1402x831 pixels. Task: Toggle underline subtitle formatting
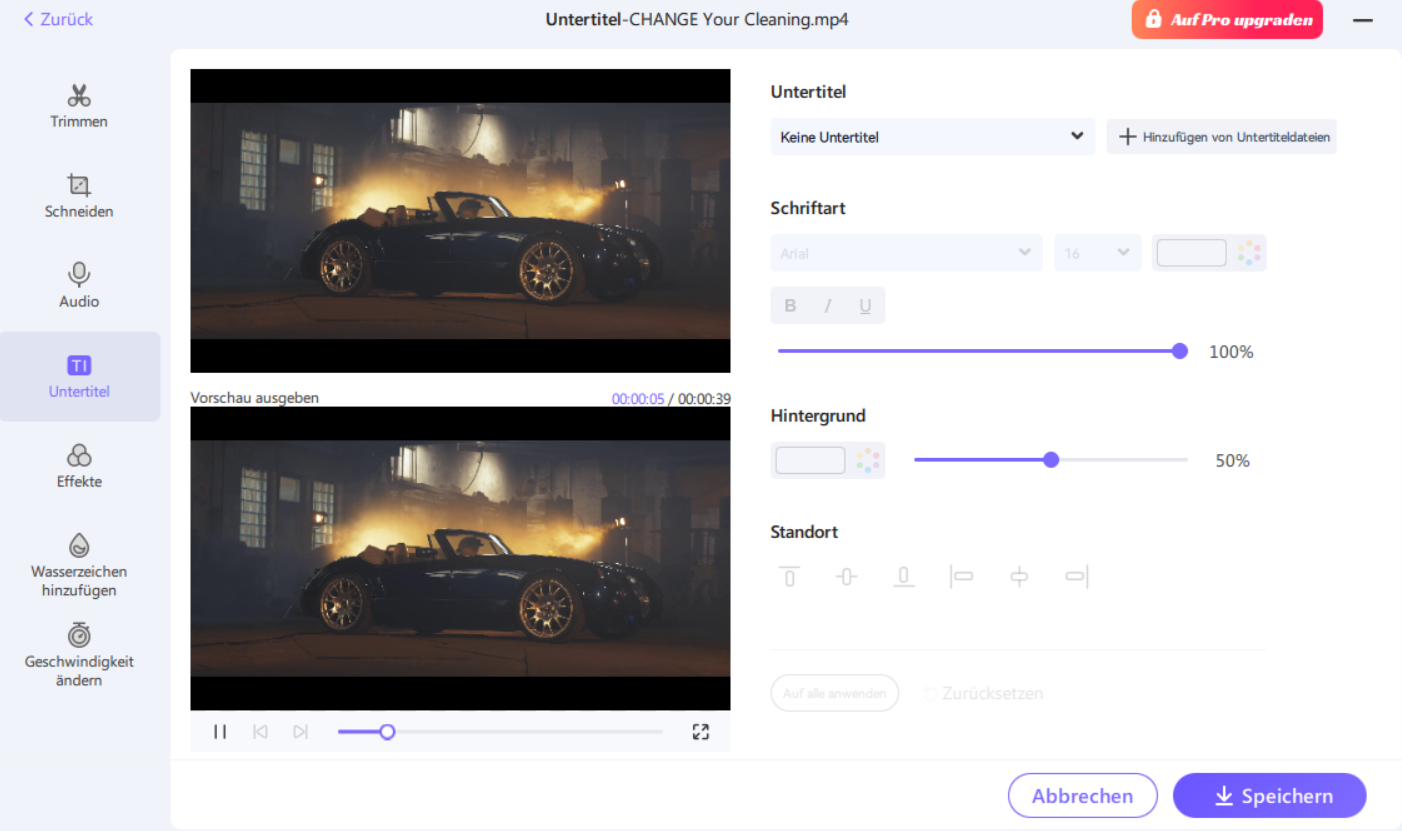click(865, 306)
